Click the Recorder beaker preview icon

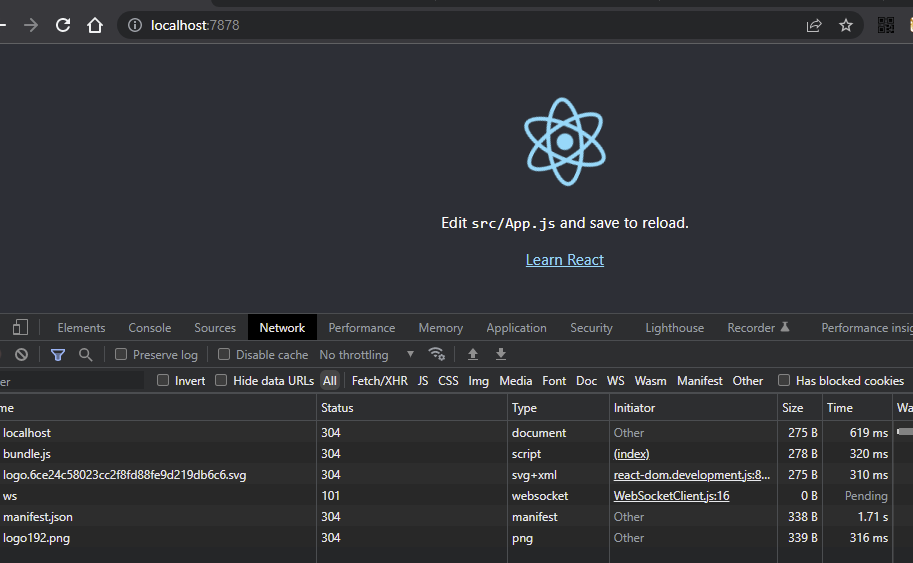coord(785,327)
